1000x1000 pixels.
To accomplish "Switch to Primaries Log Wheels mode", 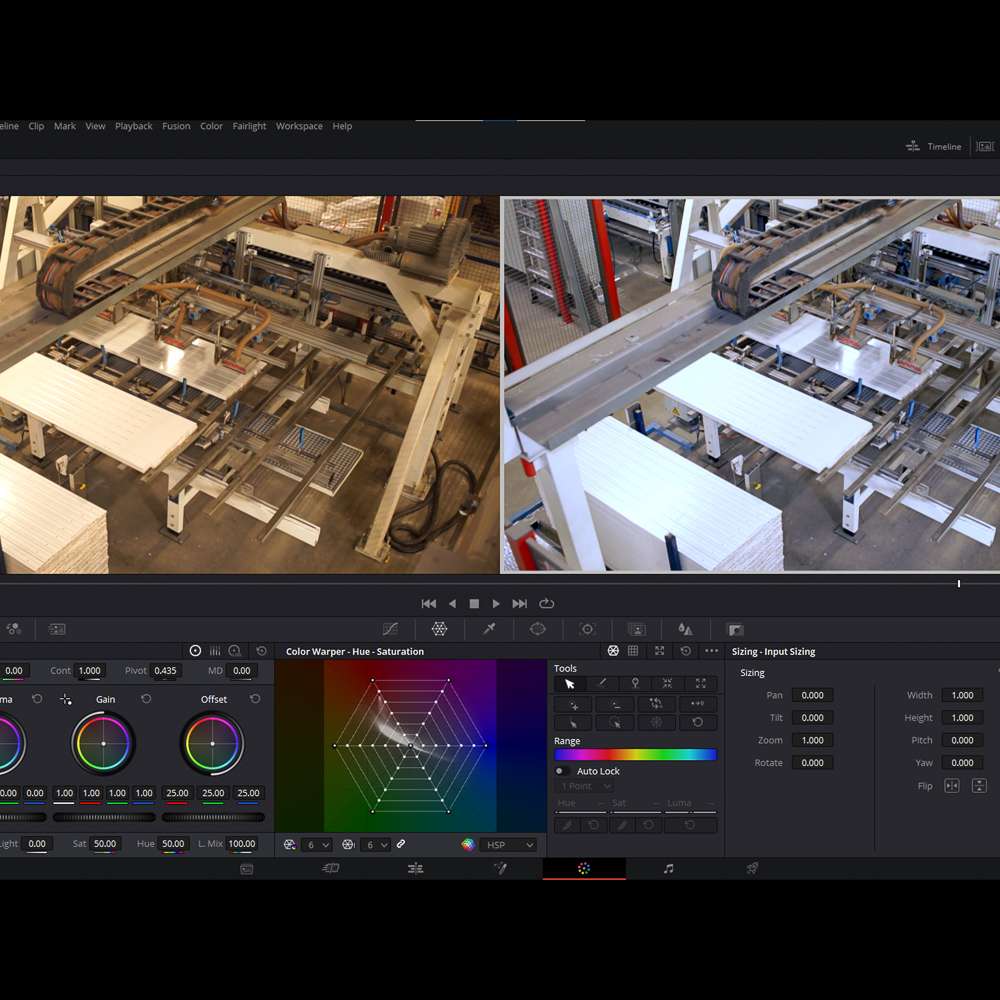I will pos(235,651).
